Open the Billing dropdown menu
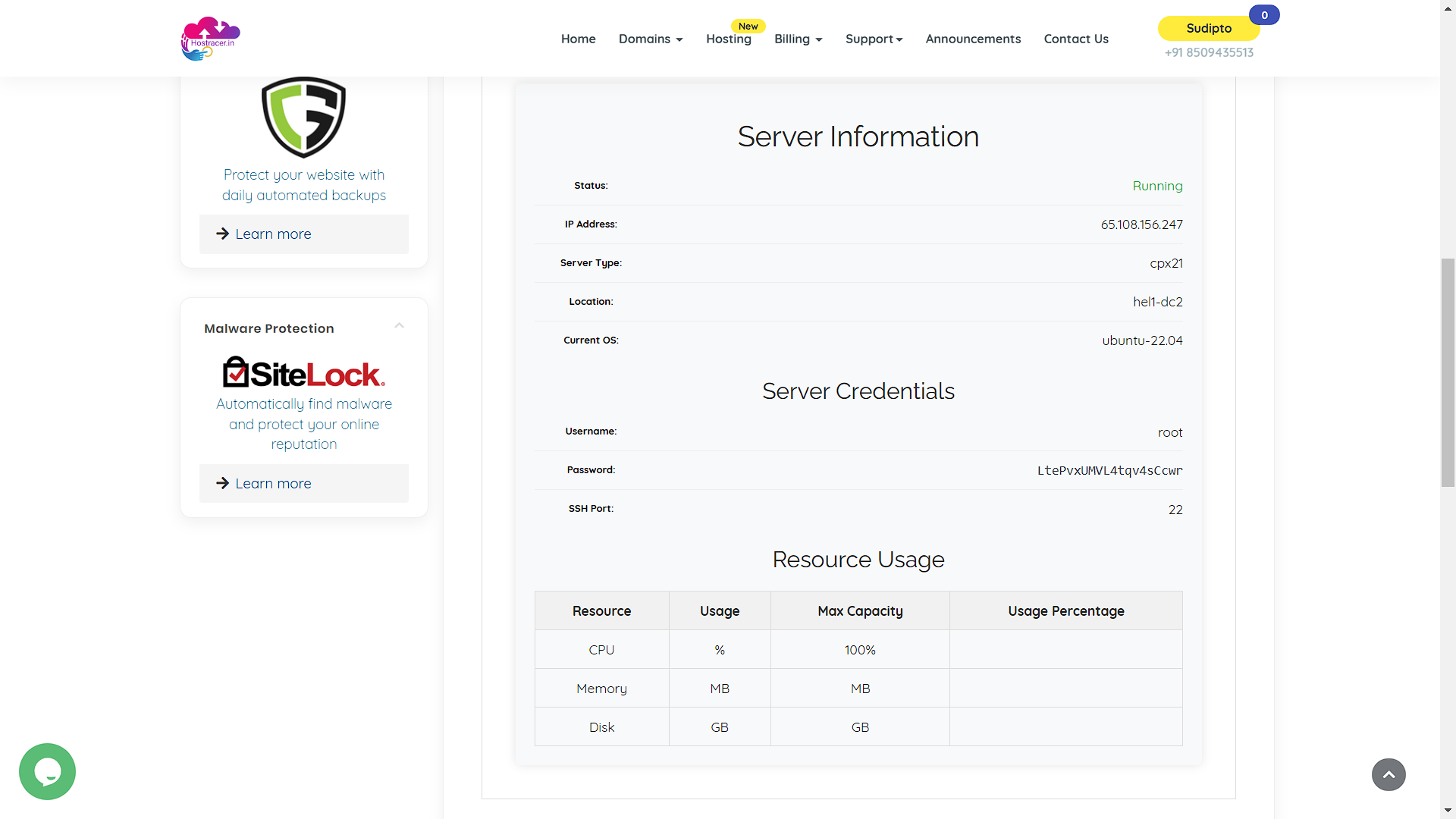This screenshot has width=1456, height=819. pos(798,39)
